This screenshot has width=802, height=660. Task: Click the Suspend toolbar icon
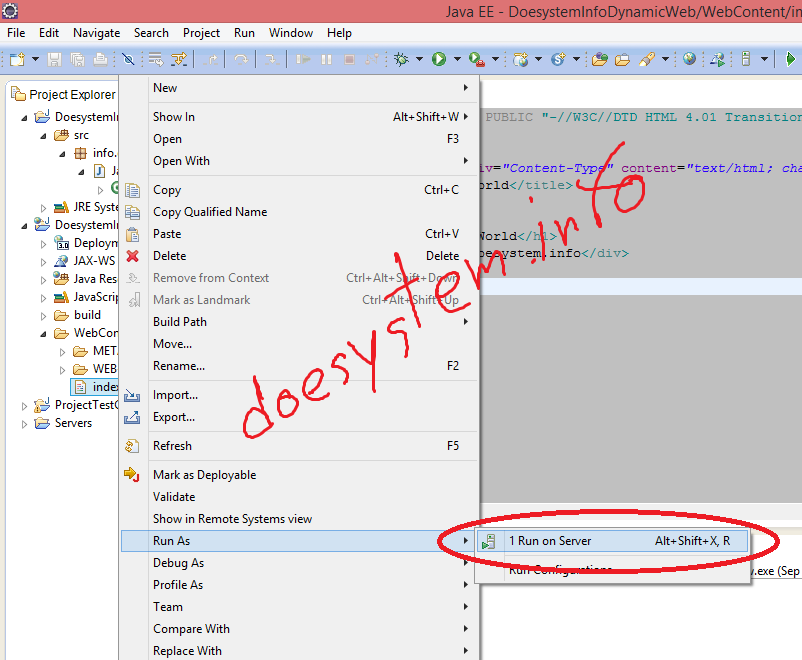pos(326,59)
